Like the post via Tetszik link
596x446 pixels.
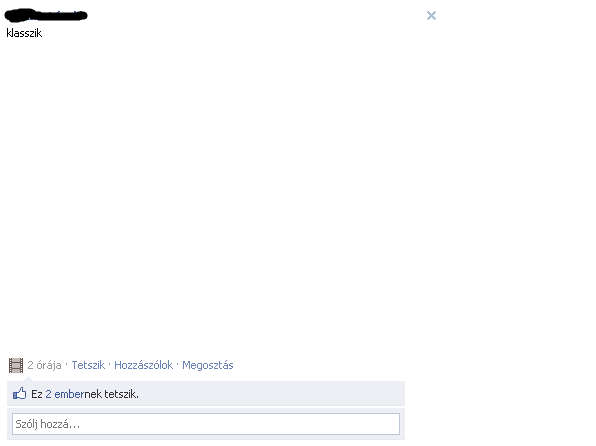(88, 365)
